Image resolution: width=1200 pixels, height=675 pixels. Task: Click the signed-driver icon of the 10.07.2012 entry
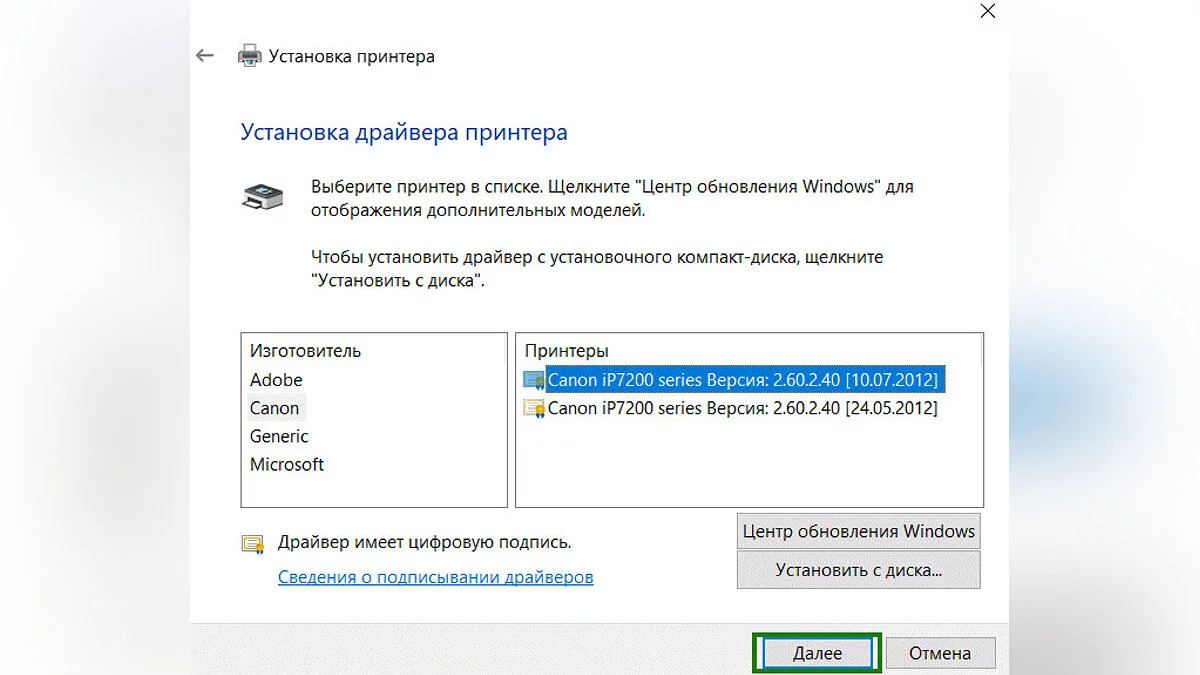point(534,380)
